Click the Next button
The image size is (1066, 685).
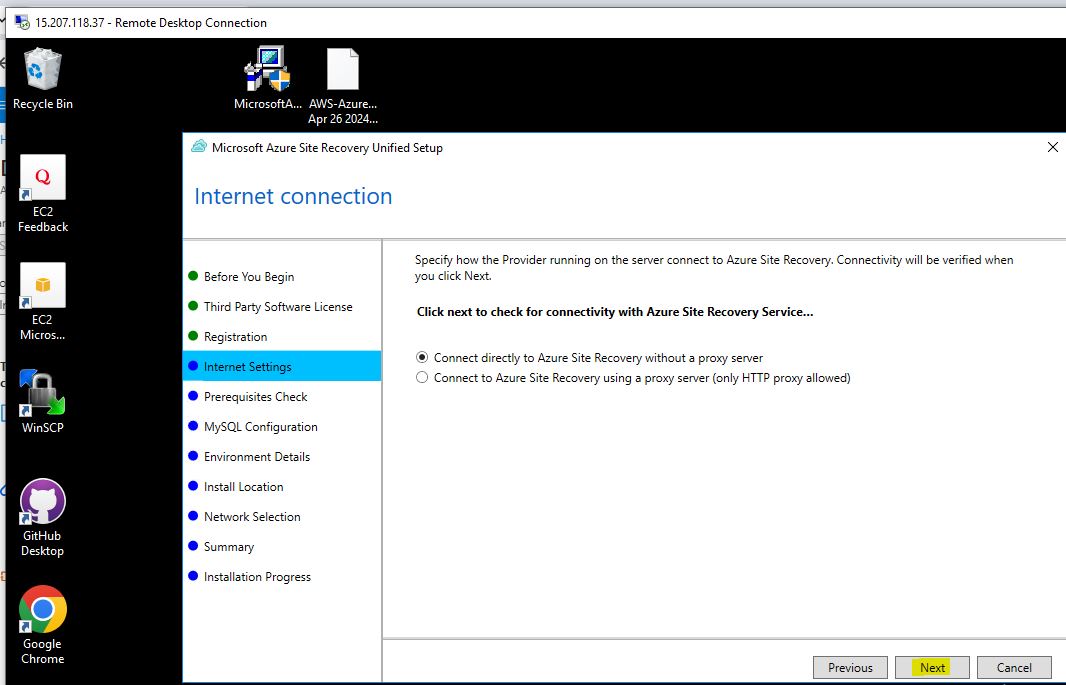[x=932, y=668]
